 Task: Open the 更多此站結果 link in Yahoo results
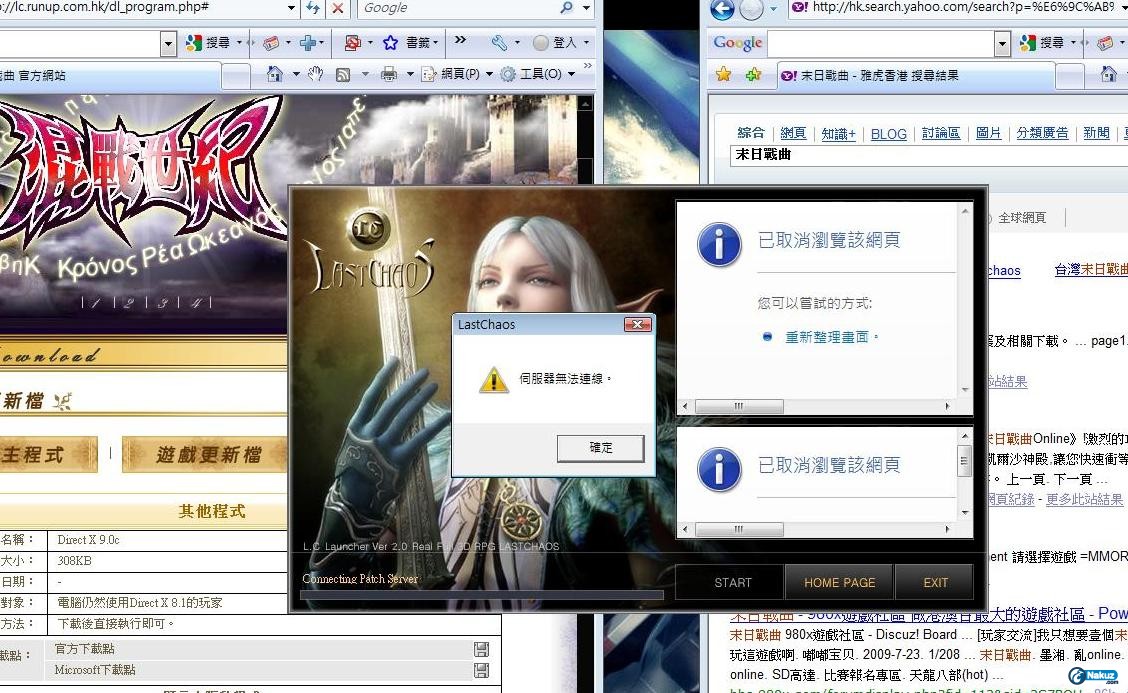tap(1084, 499)
